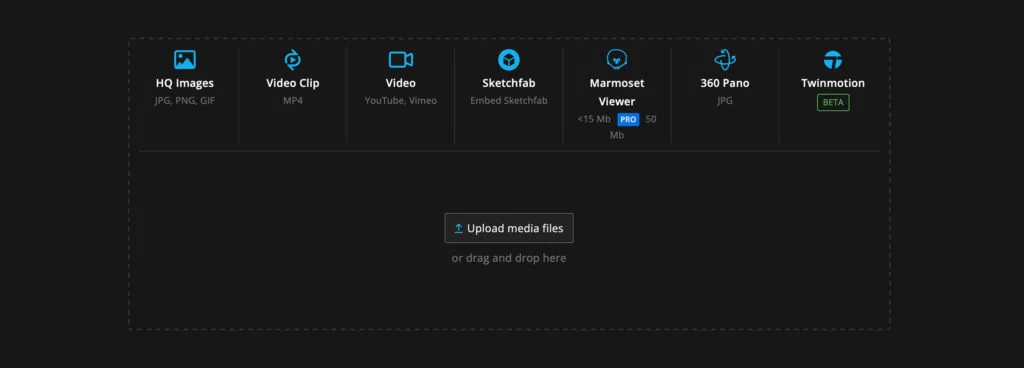Select the 360 Pano label
The width and height of the screenshot is (1024, 368).
click(725, 83)
